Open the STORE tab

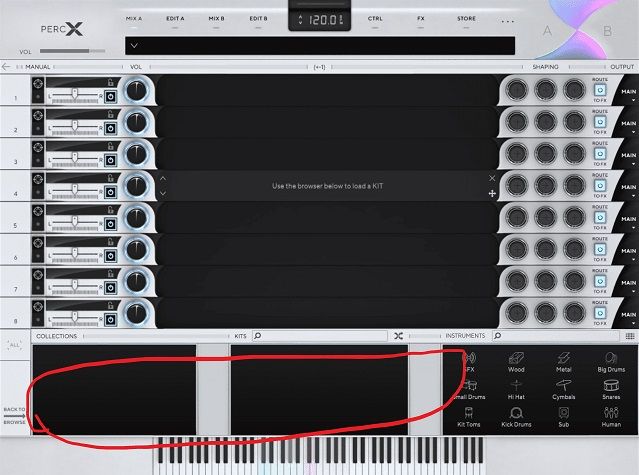click(x=466, y=19)
